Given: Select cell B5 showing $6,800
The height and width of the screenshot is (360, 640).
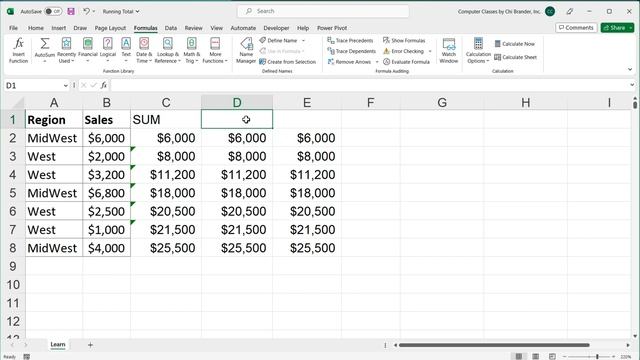Looking at the screenshot, I should 107,193.
